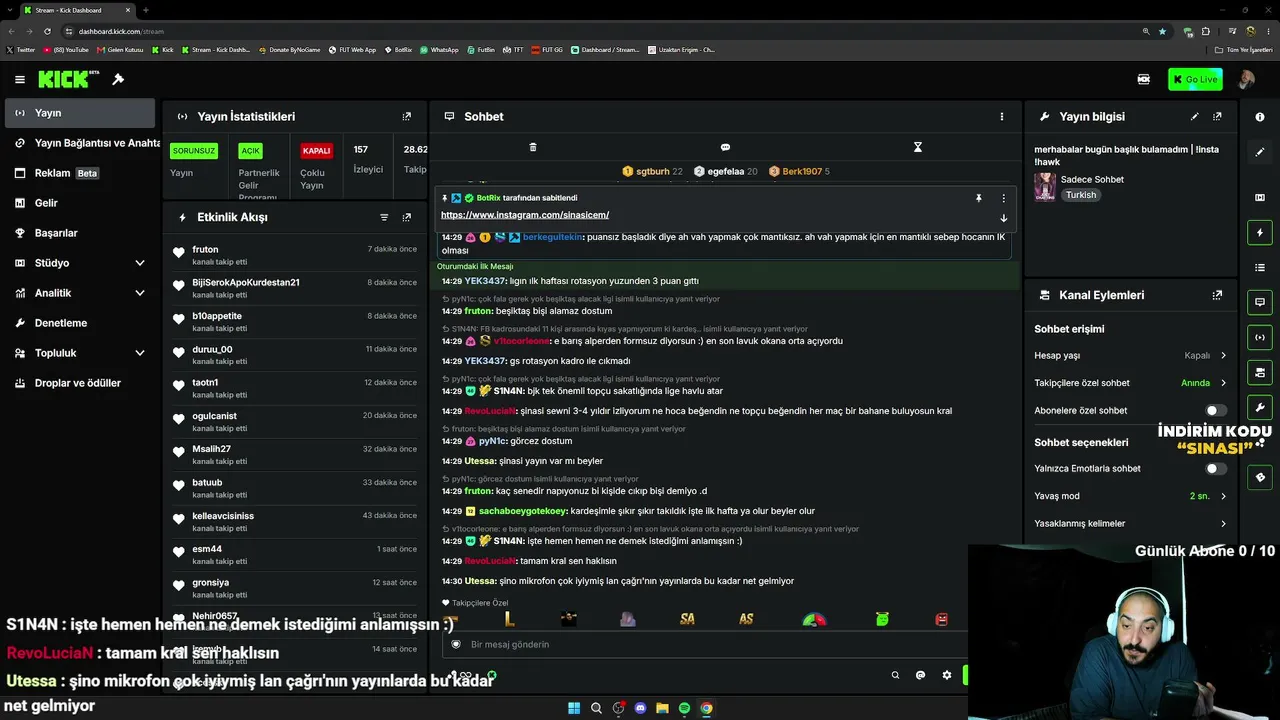Open the Başarılar sidebar item
Viewport: 1280px width, 720px height.
tap(80, 233)
